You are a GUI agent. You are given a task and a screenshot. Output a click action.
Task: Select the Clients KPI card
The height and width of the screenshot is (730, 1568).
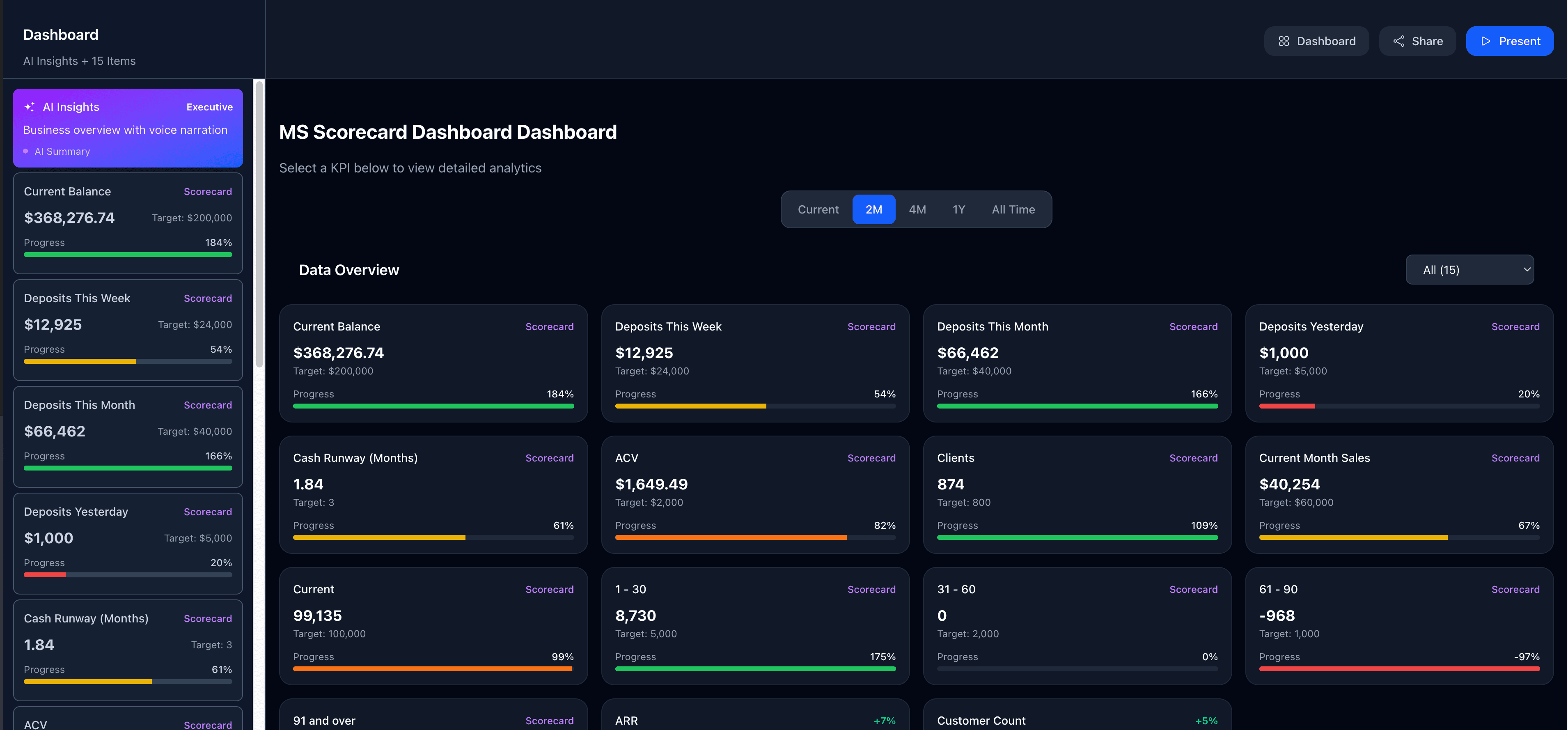tap(1077, 494)
